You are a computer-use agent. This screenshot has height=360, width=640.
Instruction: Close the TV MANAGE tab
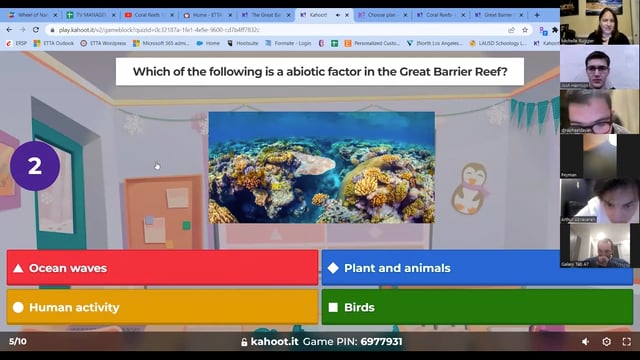[x=113, y=15]
